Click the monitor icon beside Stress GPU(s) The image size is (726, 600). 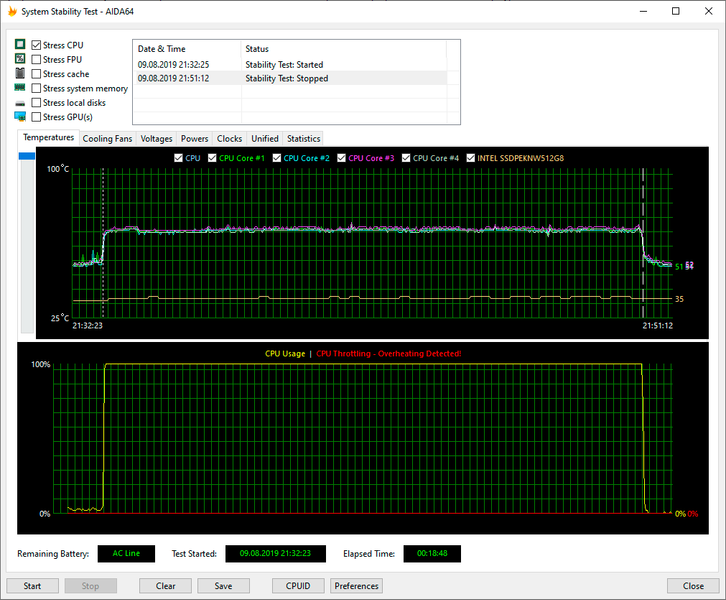20,117
